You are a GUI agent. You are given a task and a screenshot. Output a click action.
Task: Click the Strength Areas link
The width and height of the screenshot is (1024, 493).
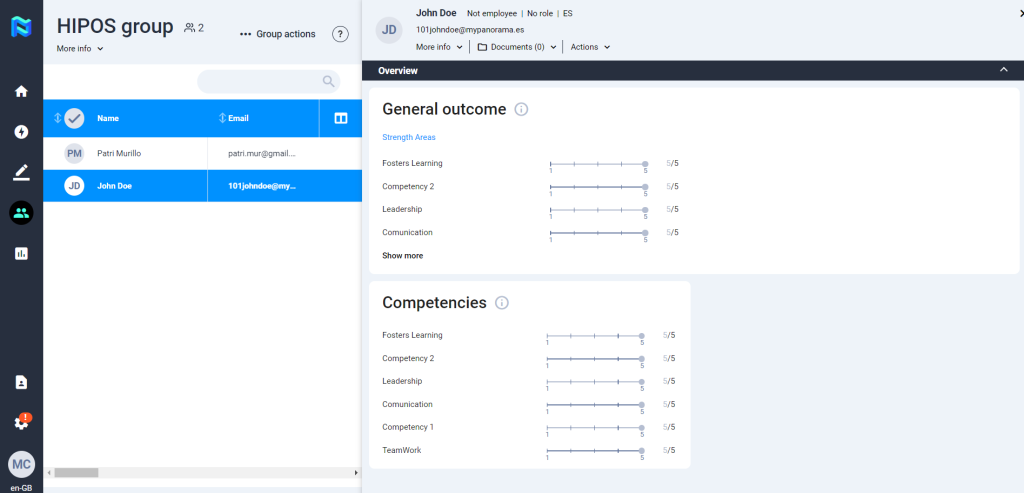pos(409,137)
